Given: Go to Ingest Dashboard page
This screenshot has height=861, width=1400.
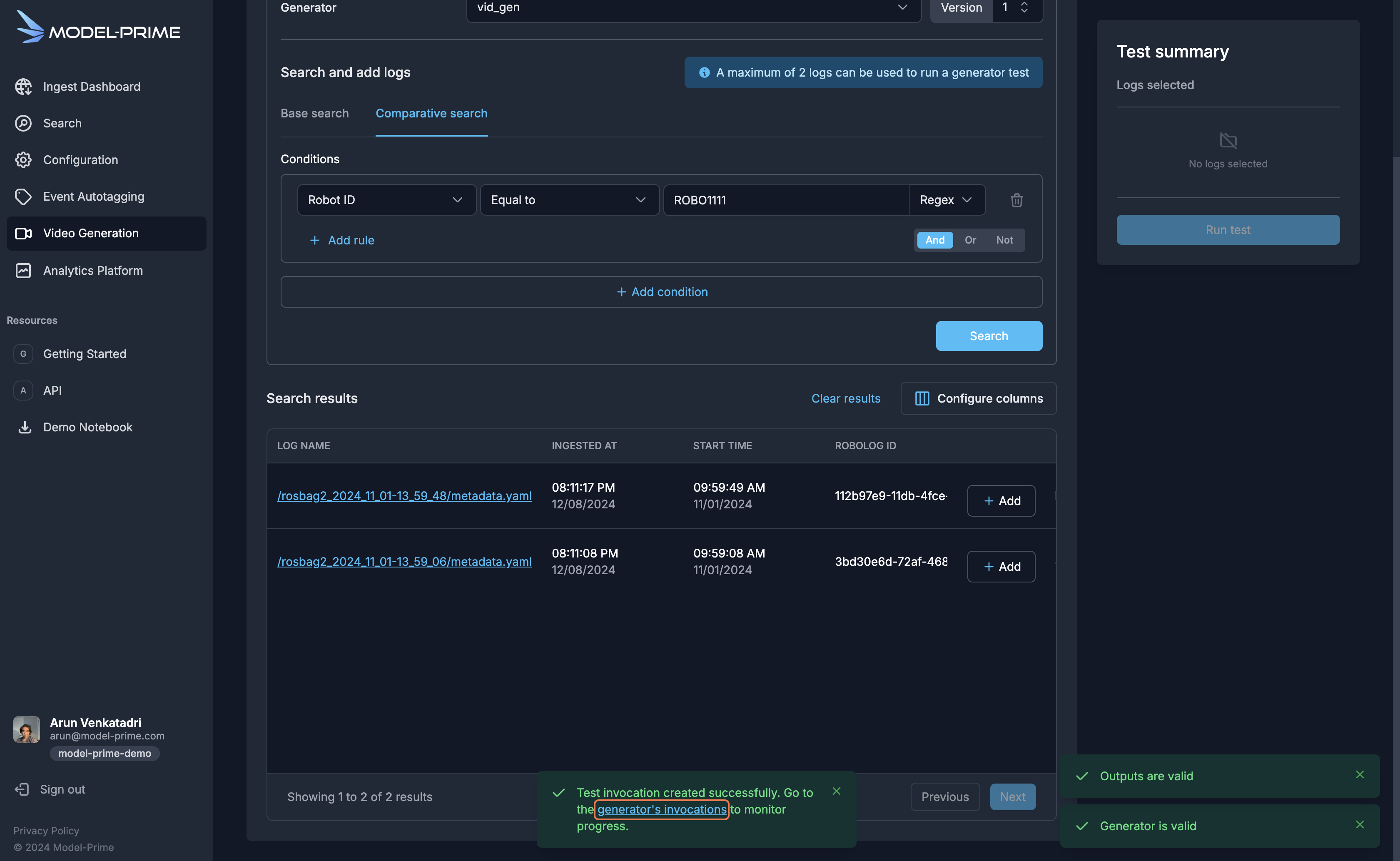Looking at the screenshot, I should (107, 87).
